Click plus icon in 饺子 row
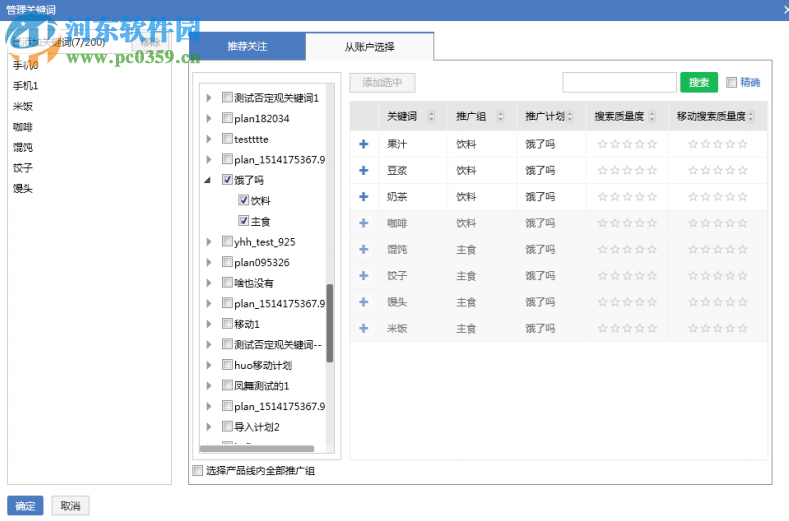 pyautogui.click(x=363, y=275)
